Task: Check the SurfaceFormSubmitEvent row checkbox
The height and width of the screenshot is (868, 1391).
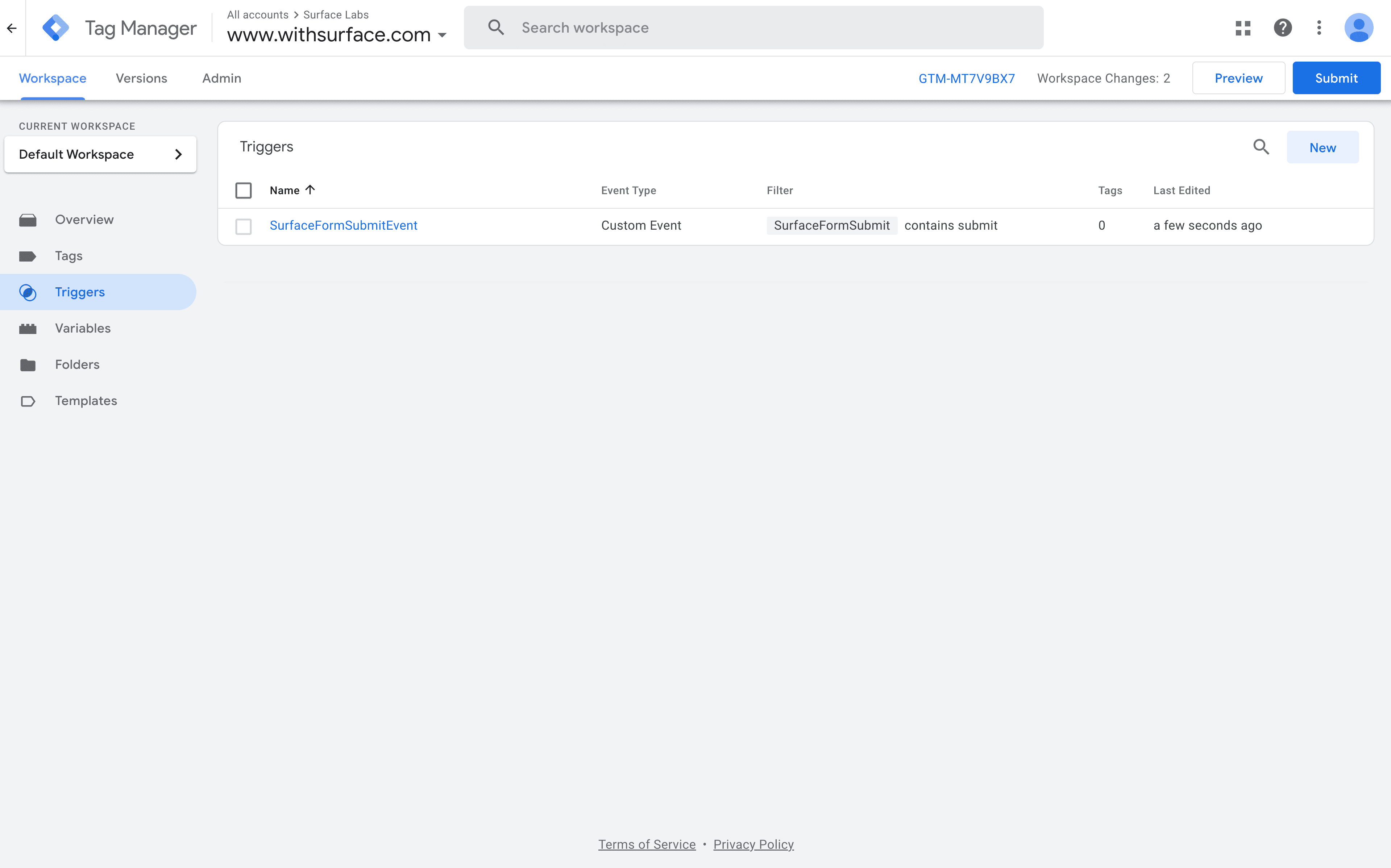Action: [244, 226]
